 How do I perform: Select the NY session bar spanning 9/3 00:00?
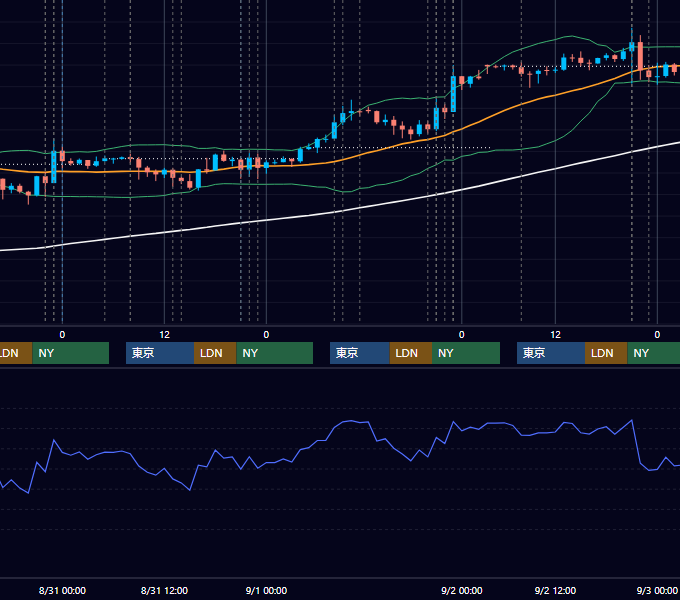[x=654, y=353]
